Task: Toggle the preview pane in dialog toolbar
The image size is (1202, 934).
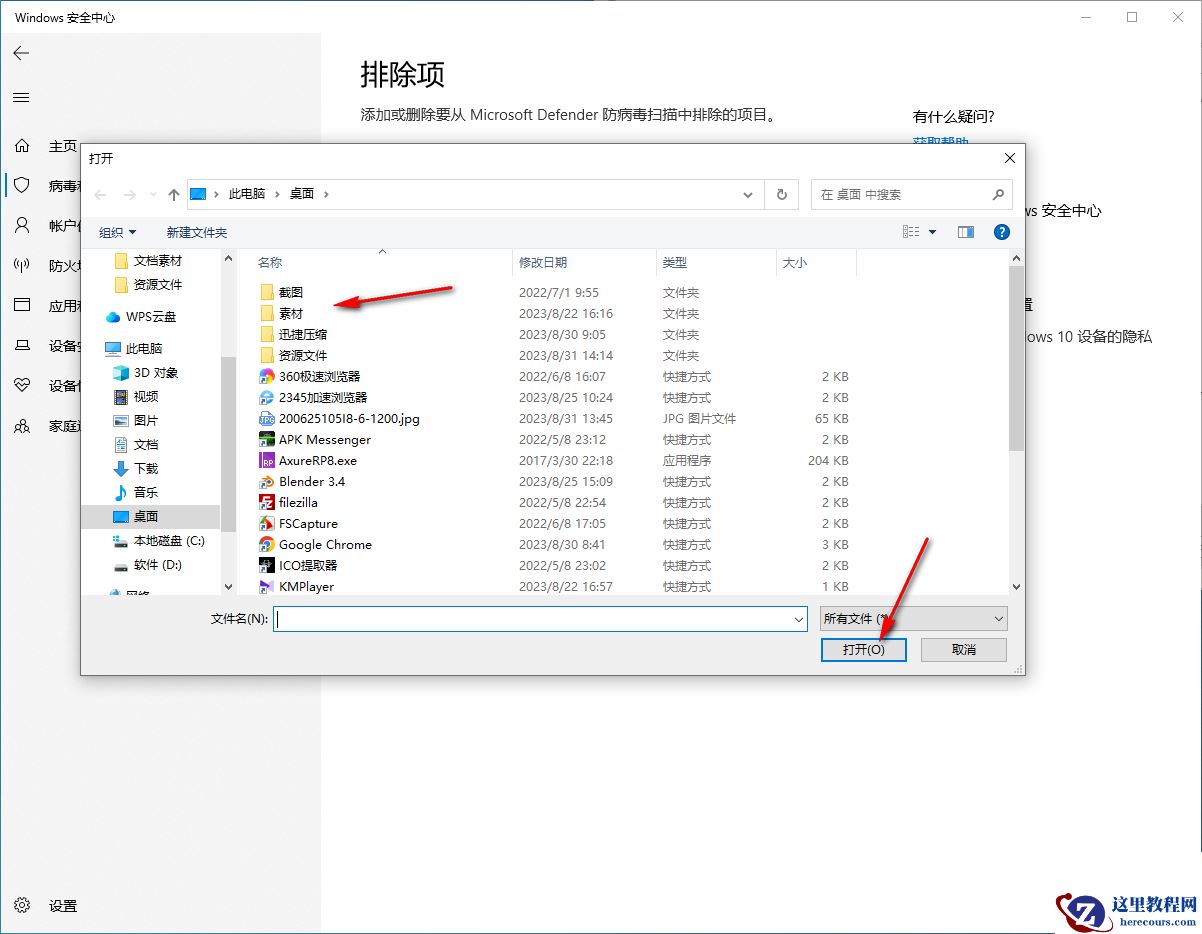Action: (964, 231)
